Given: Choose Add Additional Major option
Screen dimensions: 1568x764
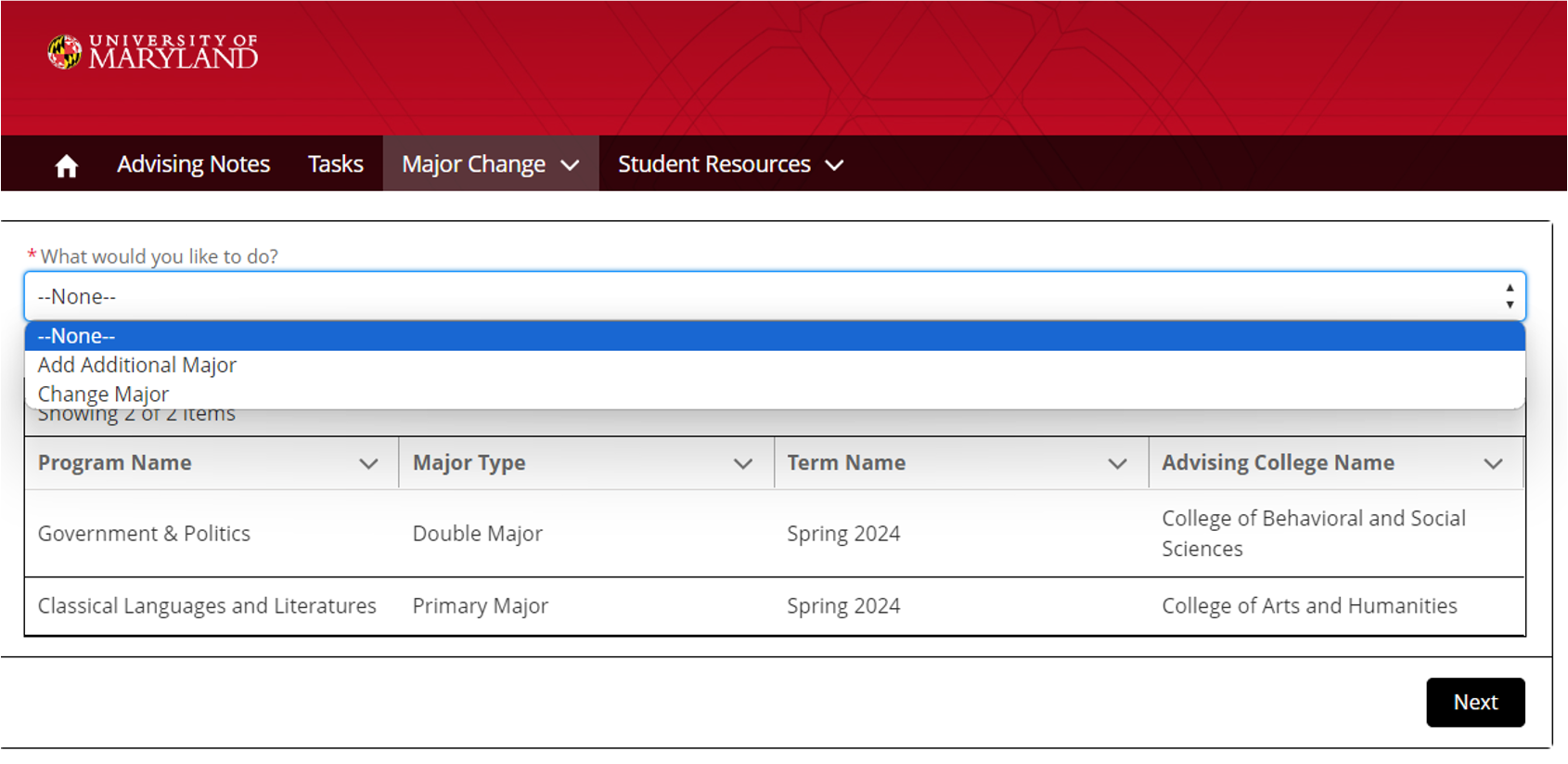Looking at the screenshot, I should point(137,365).
